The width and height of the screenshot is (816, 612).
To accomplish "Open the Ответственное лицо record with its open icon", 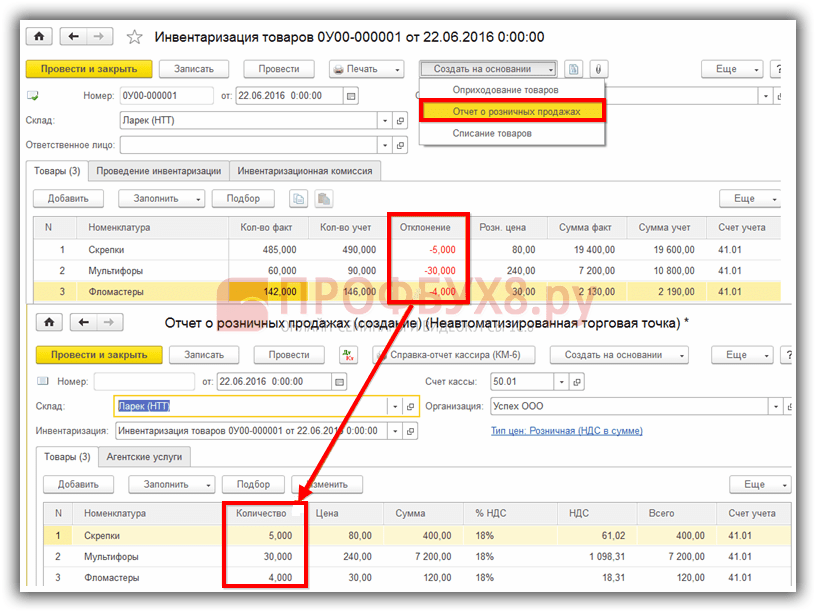I will pyautogui.click(x=400, y=145).
